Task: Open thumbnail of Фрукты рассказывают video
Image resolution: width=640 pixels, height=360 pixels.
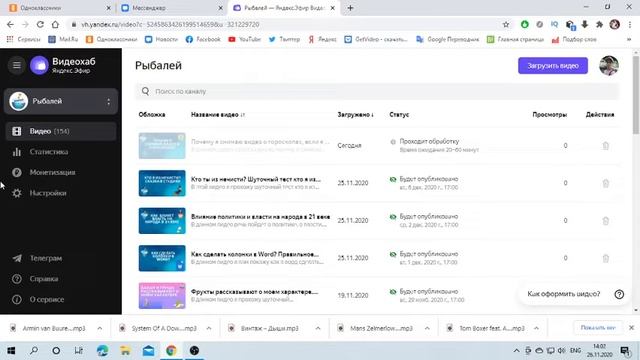Action: coord(162,296)
